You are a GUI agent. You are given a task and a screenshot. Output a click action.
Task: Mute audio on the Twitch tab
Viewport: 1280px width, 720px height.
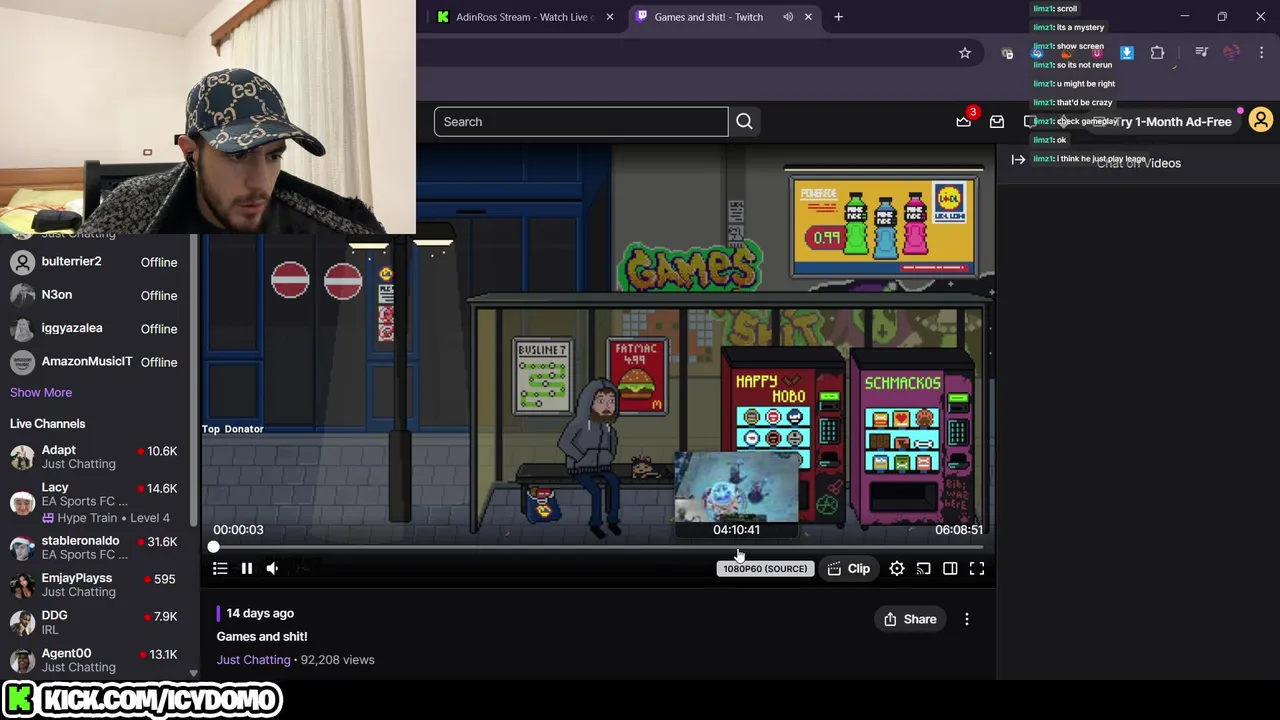788,17
